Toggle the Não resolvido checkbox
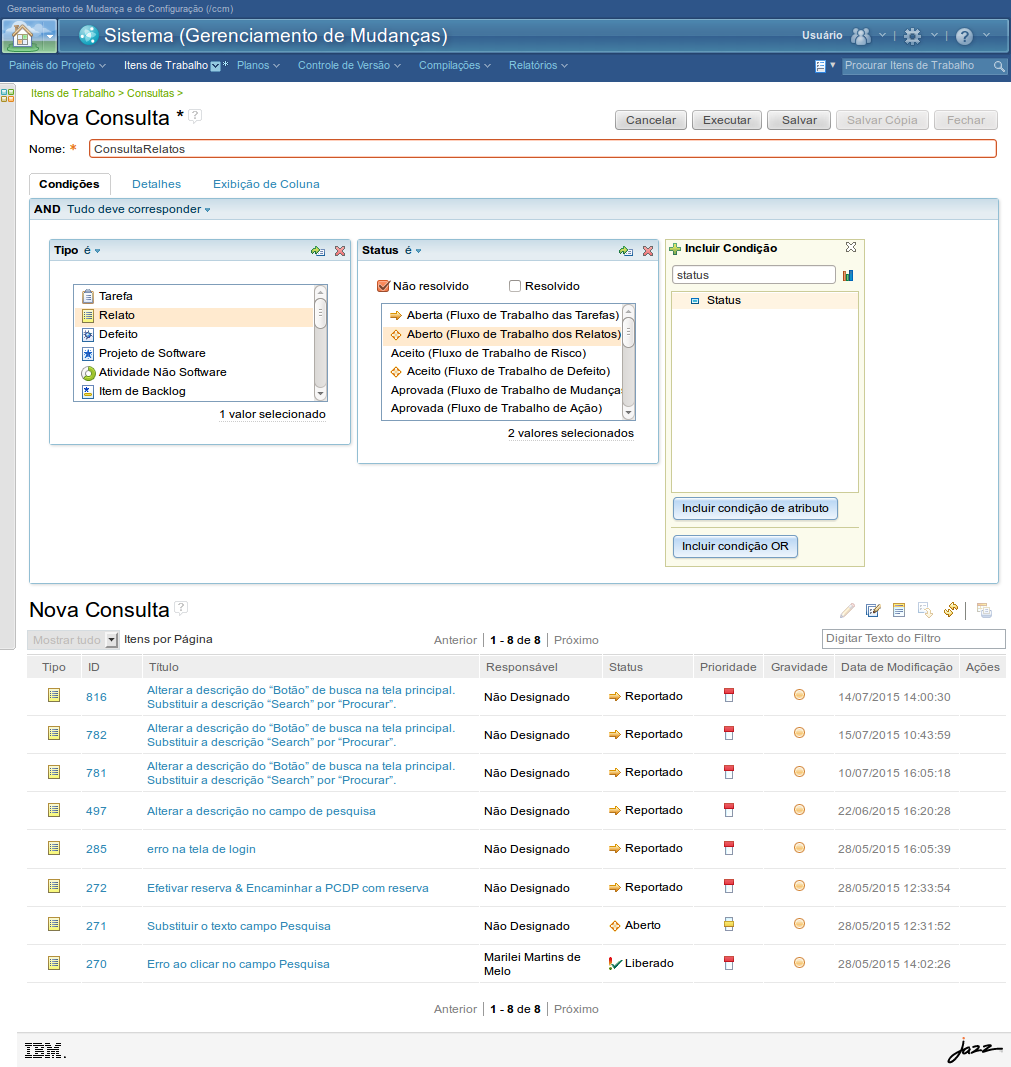1011x1067 pixels. pyautogui.click(x=383, y=286)
